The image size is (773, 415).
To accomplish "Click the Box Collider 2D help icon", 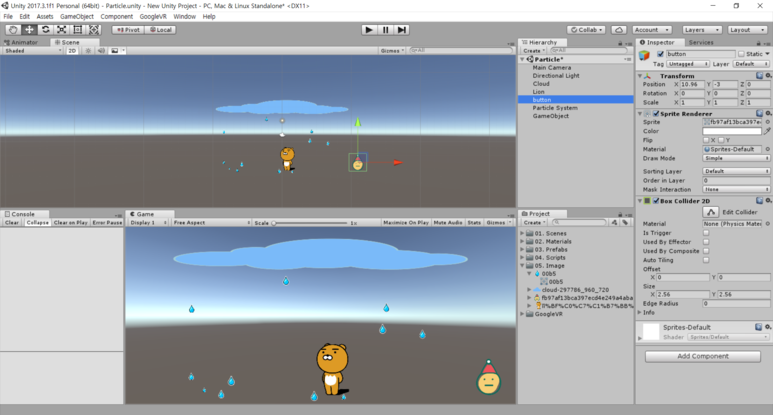I will click(x=760, y=200).
